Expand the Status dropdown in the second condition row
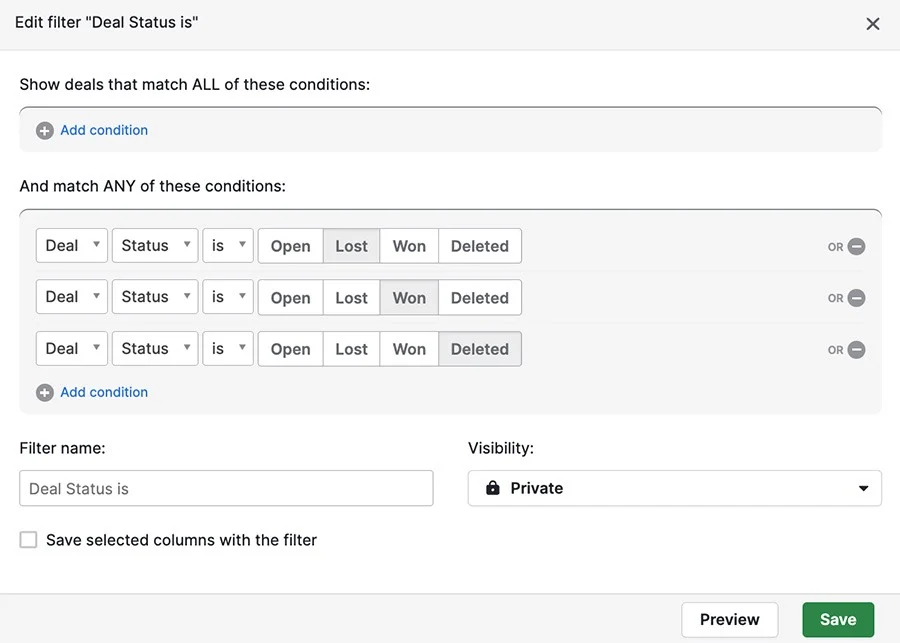This screenshot has width=900, height=643. click(x=155, y=297)
